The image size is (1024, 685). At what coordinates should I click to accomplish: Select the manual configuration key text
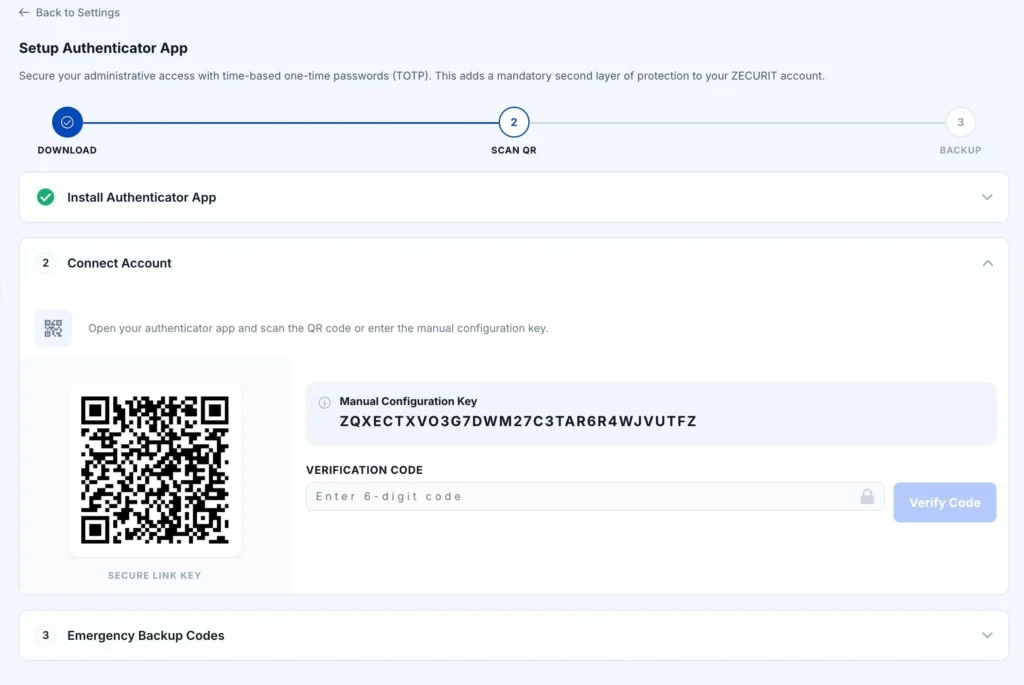518,421
